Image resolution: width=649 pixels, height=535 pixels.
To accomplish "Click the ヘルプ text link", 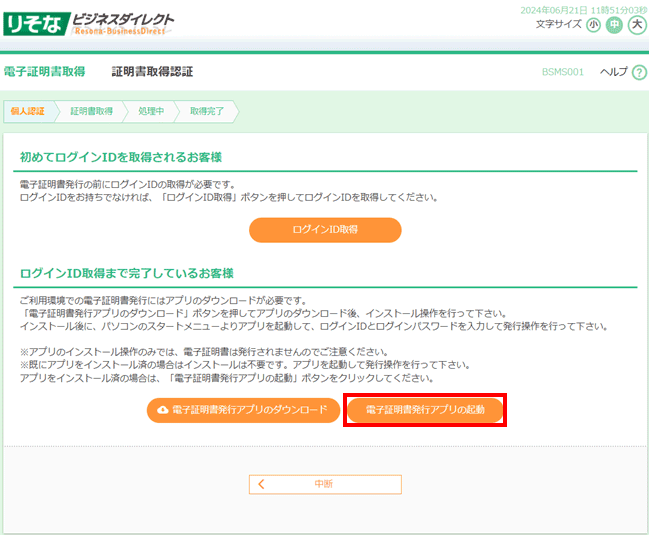I will tap(614, 72).
